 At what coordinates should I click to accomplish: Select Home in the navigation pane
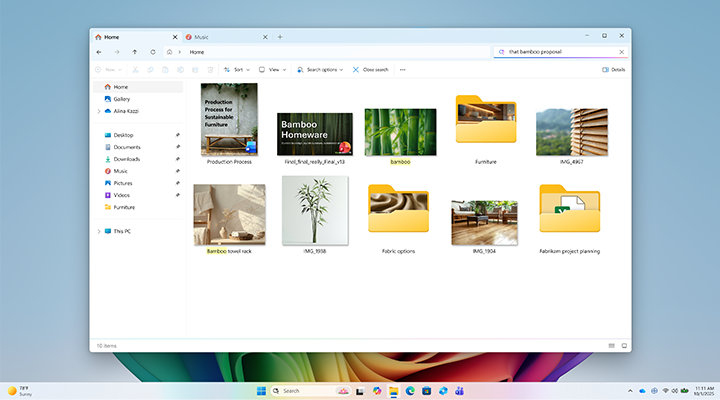[x=138, y=87]
